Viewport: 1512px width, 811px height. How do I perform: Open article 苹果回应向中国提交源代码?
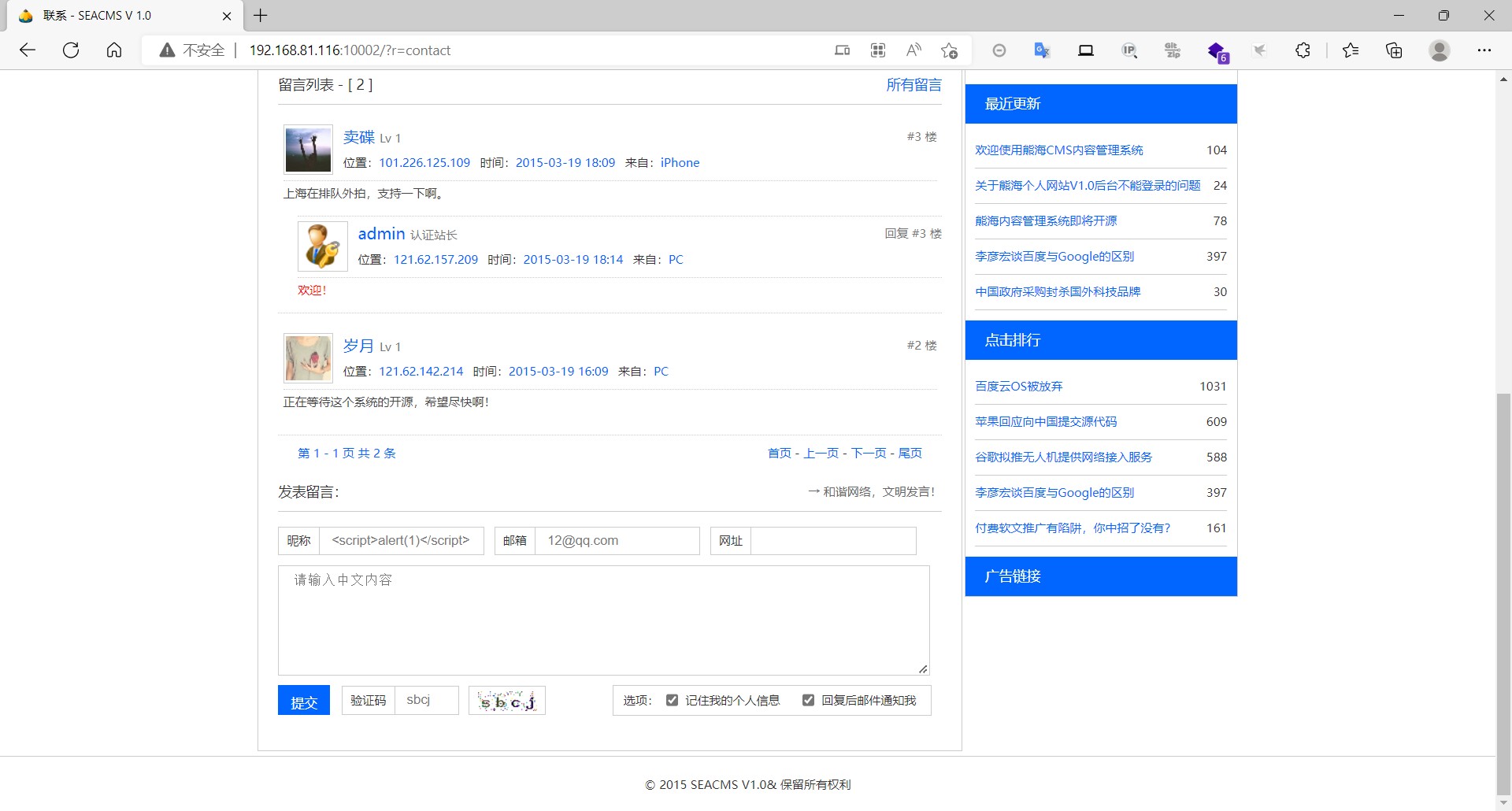1046,422
